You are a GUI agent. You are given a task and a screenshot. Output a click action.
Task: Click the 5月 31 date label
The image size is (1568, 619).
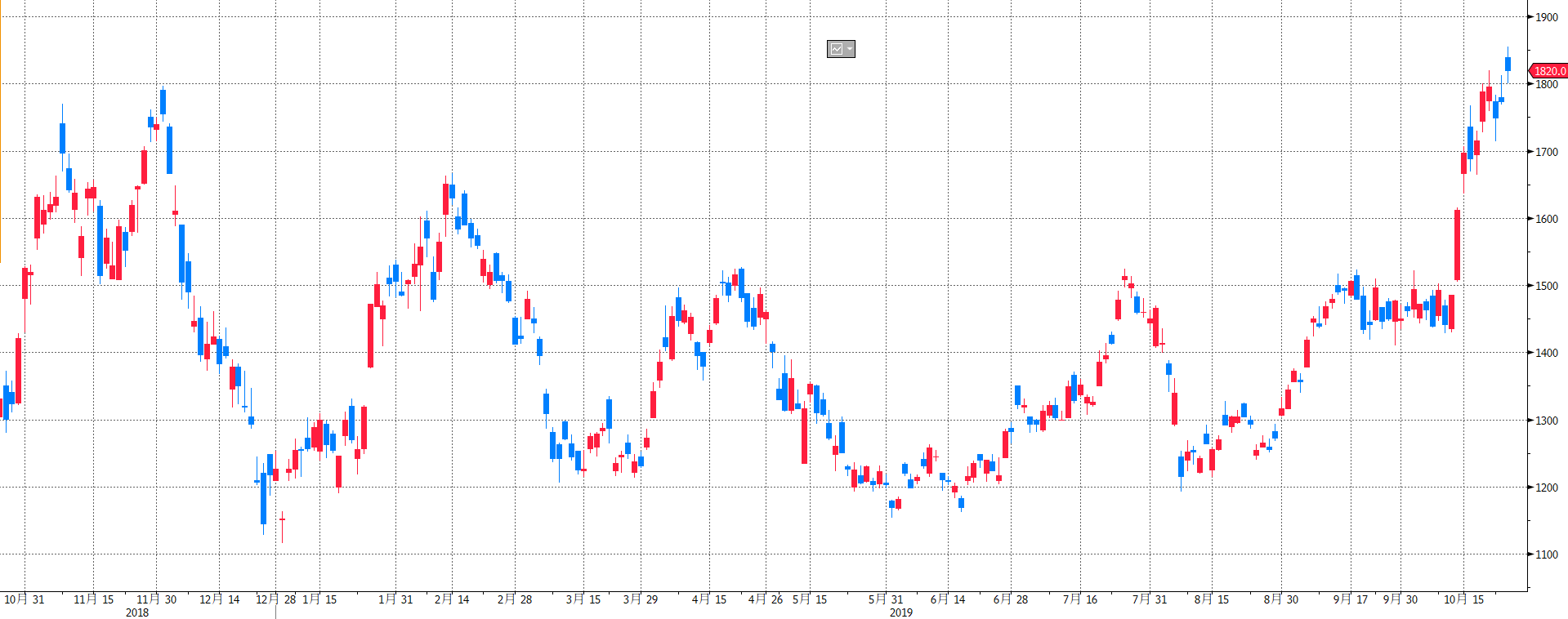pos(886,599)
